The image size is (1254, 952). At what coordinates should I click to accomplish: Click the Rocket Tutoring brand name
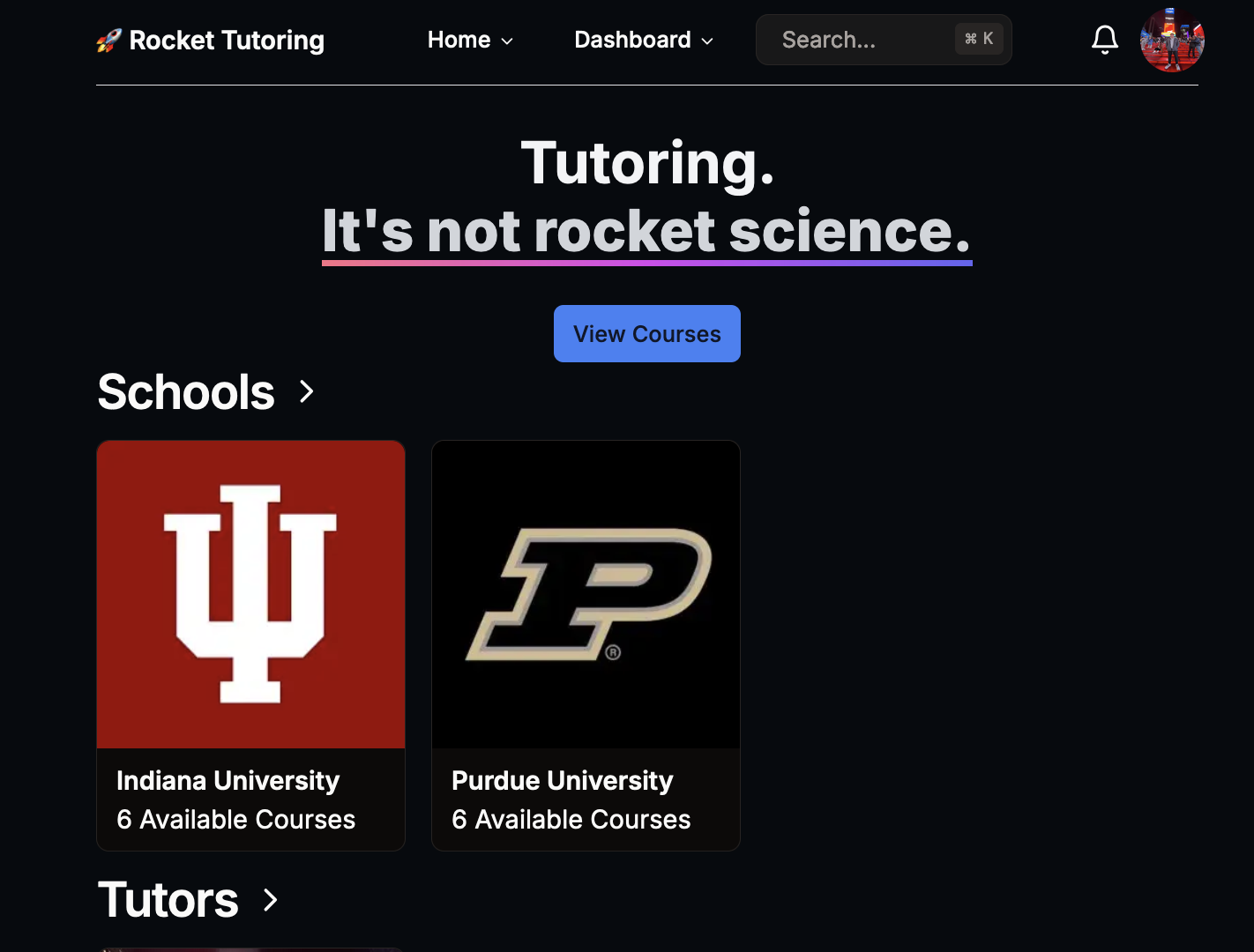click(x=227, y=41)
